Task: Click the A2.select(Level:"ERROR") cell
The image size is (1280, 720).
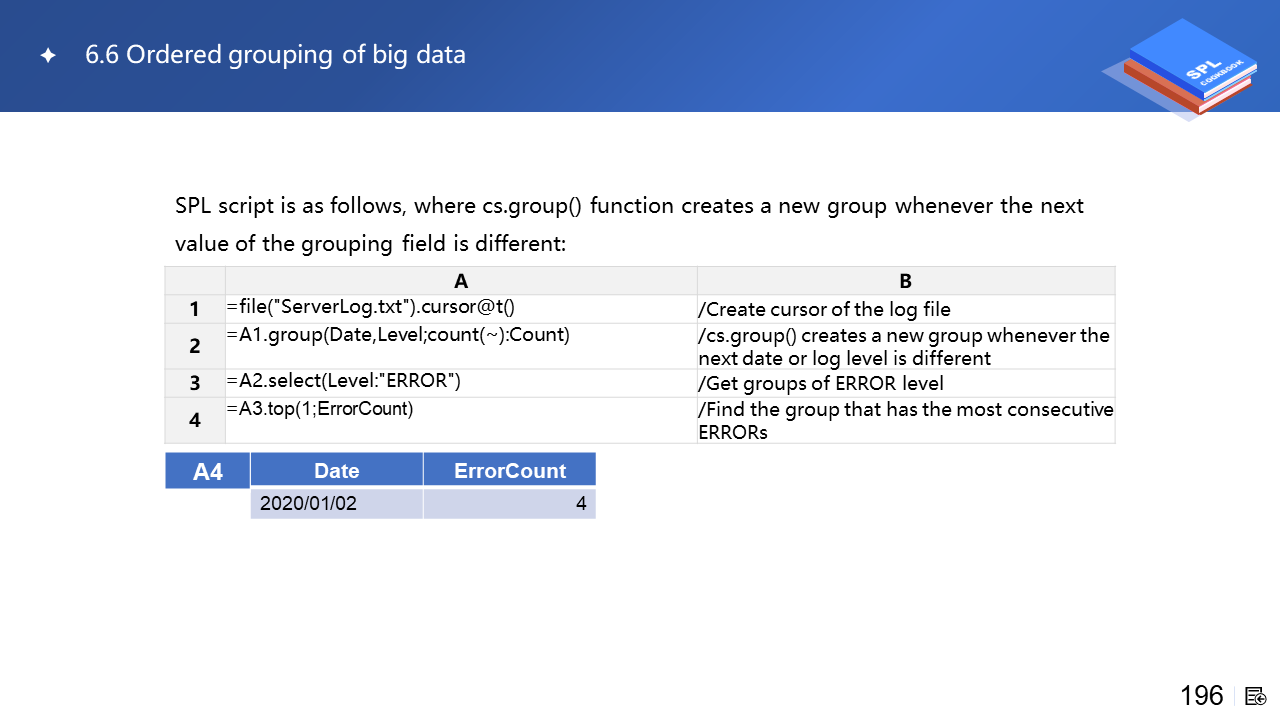Action: [344, 381]
